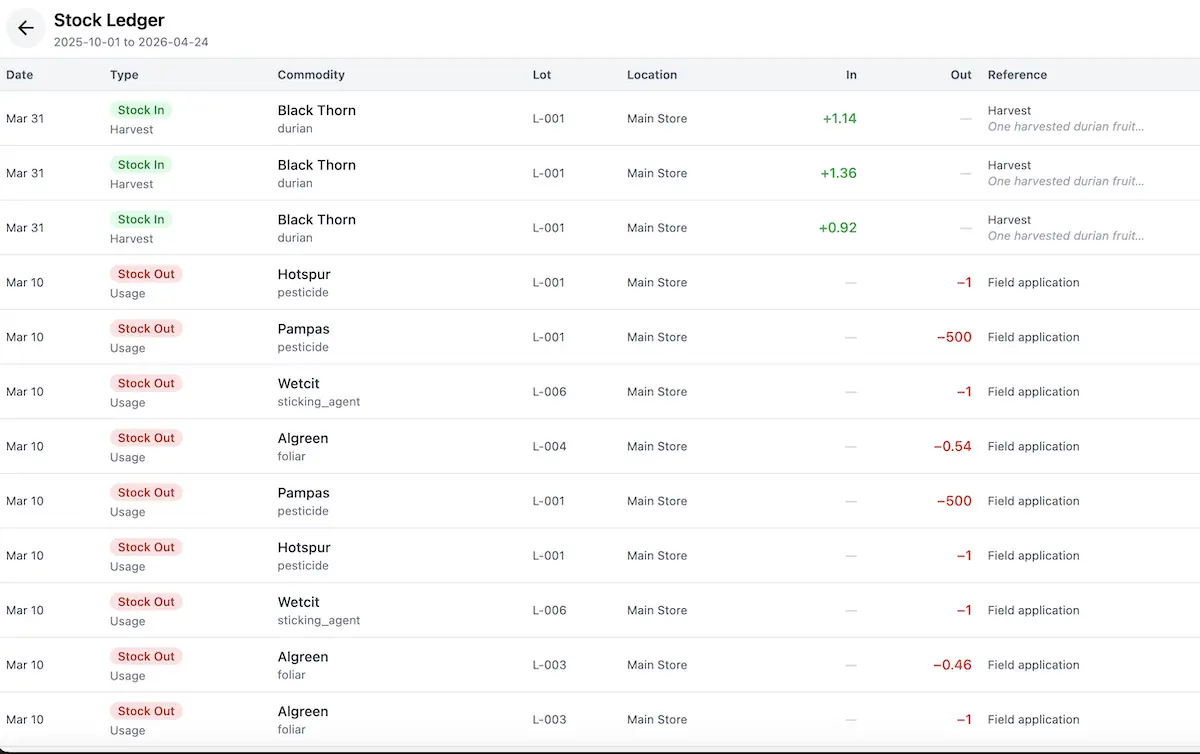1200x754 pixels.
Task: Click the green Stock In badge for +1.36
Action: click(141, 165)
